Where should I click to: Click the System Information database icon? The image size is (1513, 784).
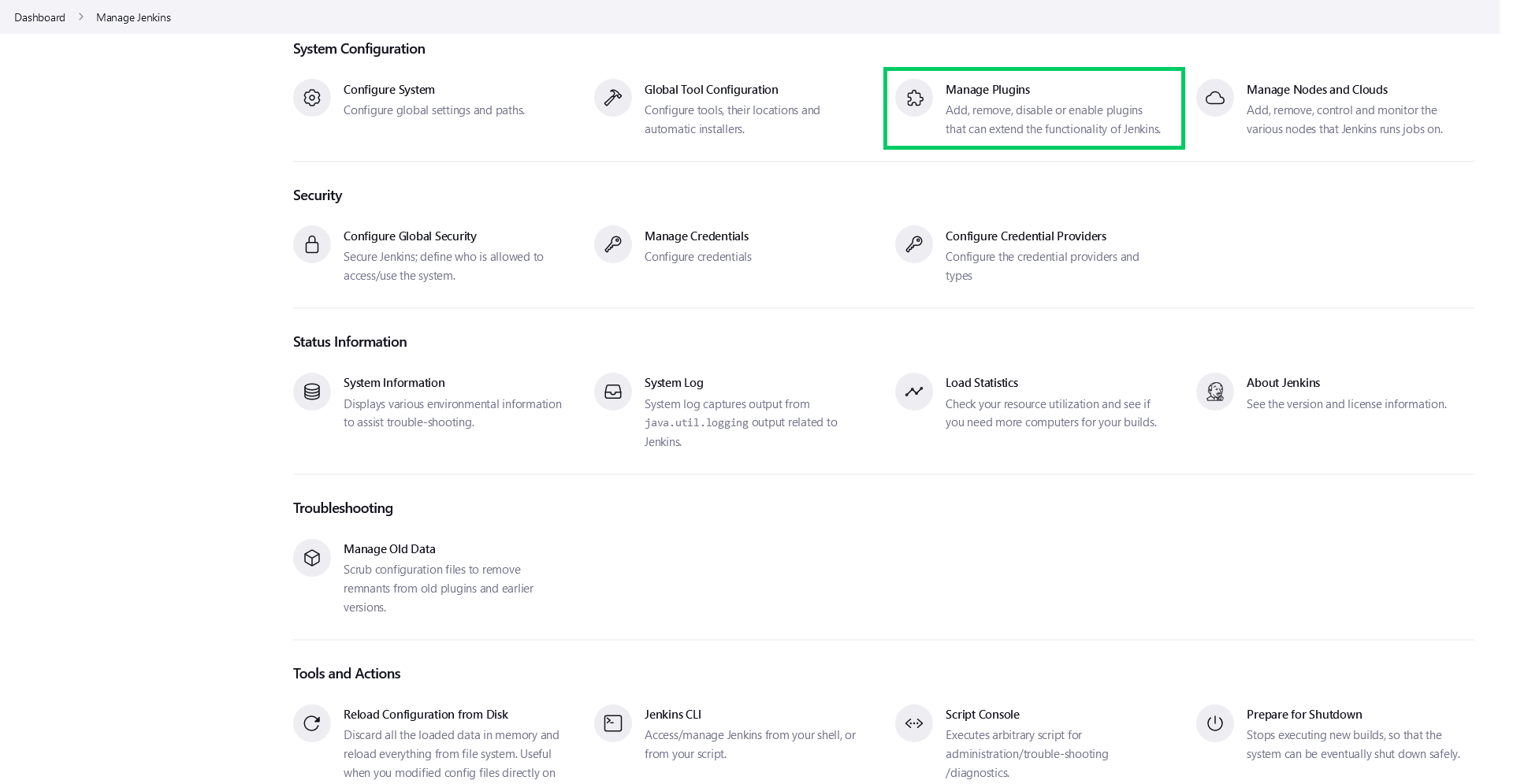(x=312, y=392)
